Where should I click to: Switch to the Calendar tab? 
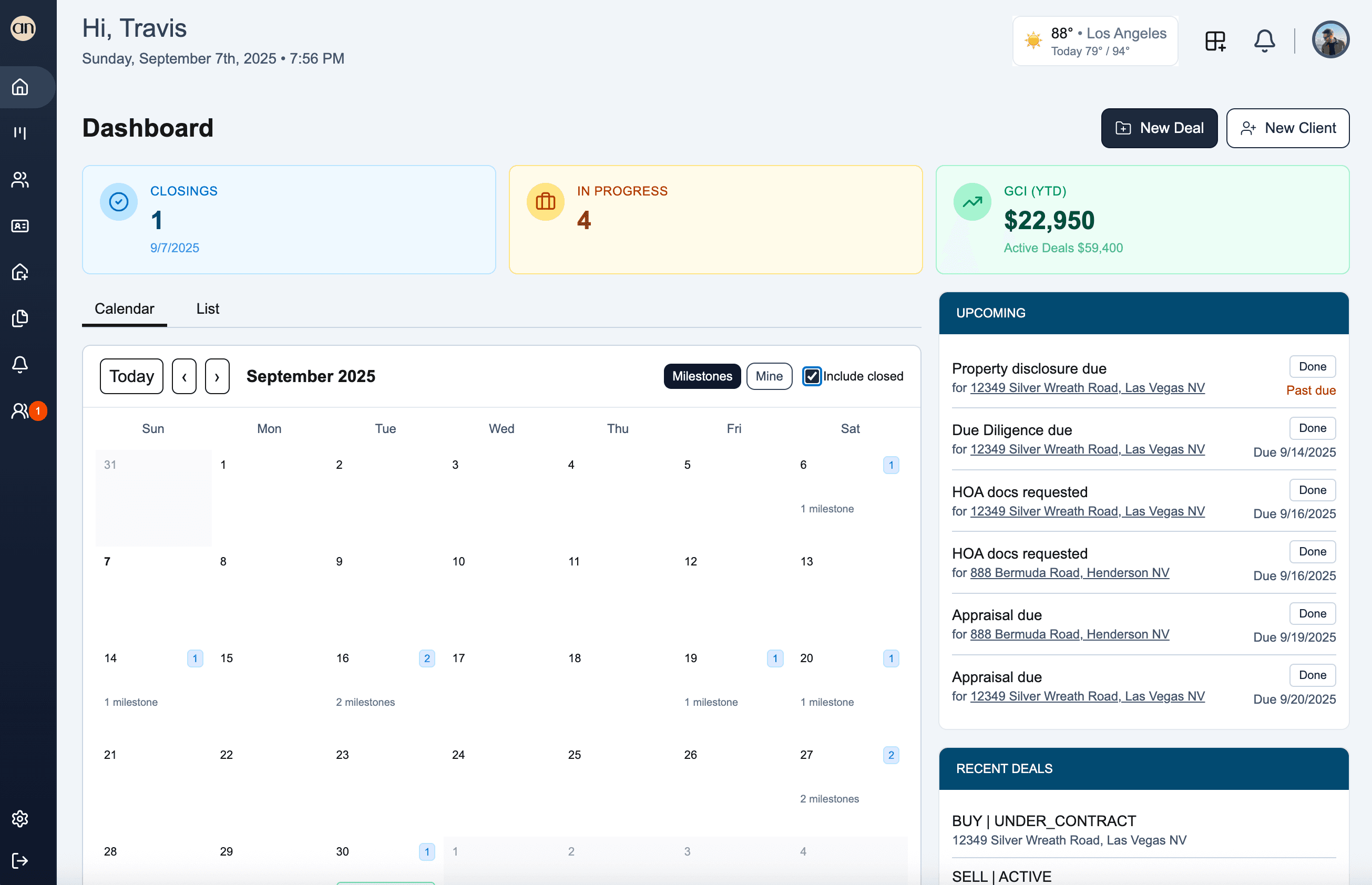pyautogui.click(x=124, y=309)
